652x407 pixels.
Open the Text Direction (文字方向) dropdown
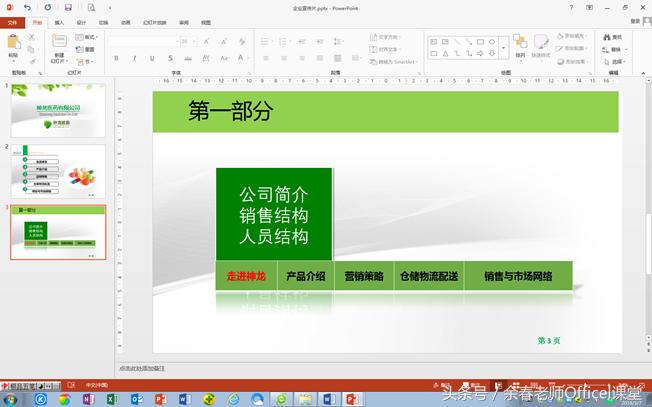click(x=385, y=37)
